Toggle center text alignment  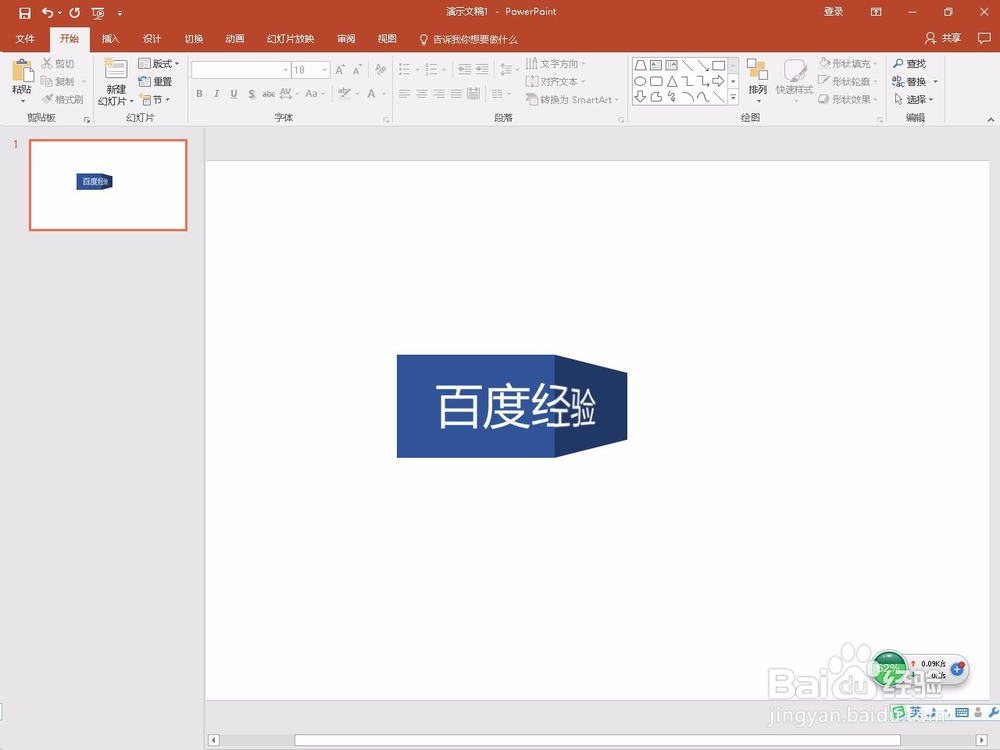(422, 94)
